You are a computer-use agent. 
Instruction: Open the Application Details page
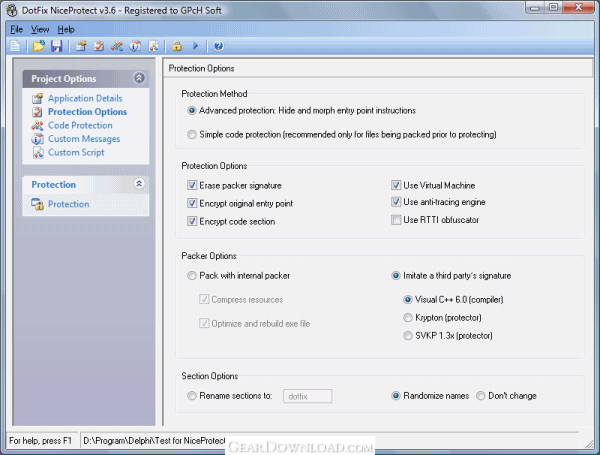(x=85, y=98)
